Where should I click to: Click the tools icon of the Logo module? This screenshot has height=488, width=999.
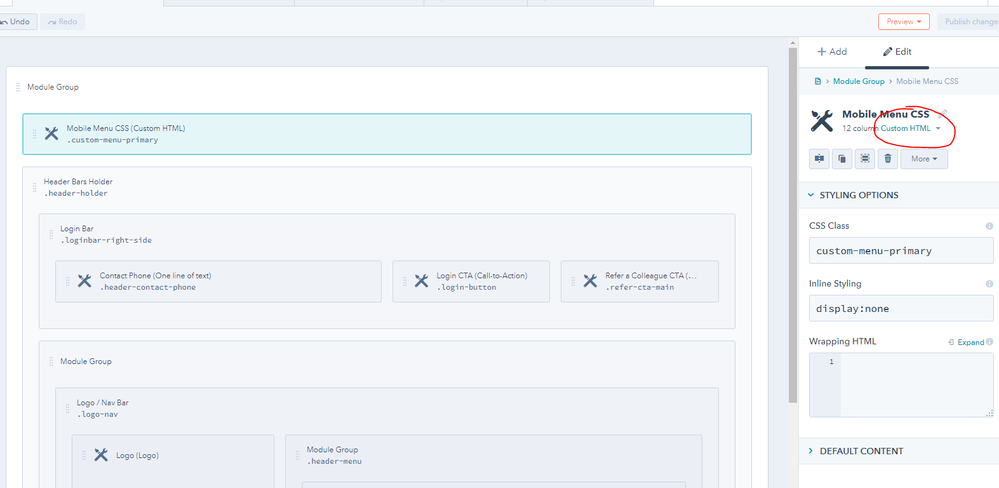pyautogui.click(x=101, y=455)
